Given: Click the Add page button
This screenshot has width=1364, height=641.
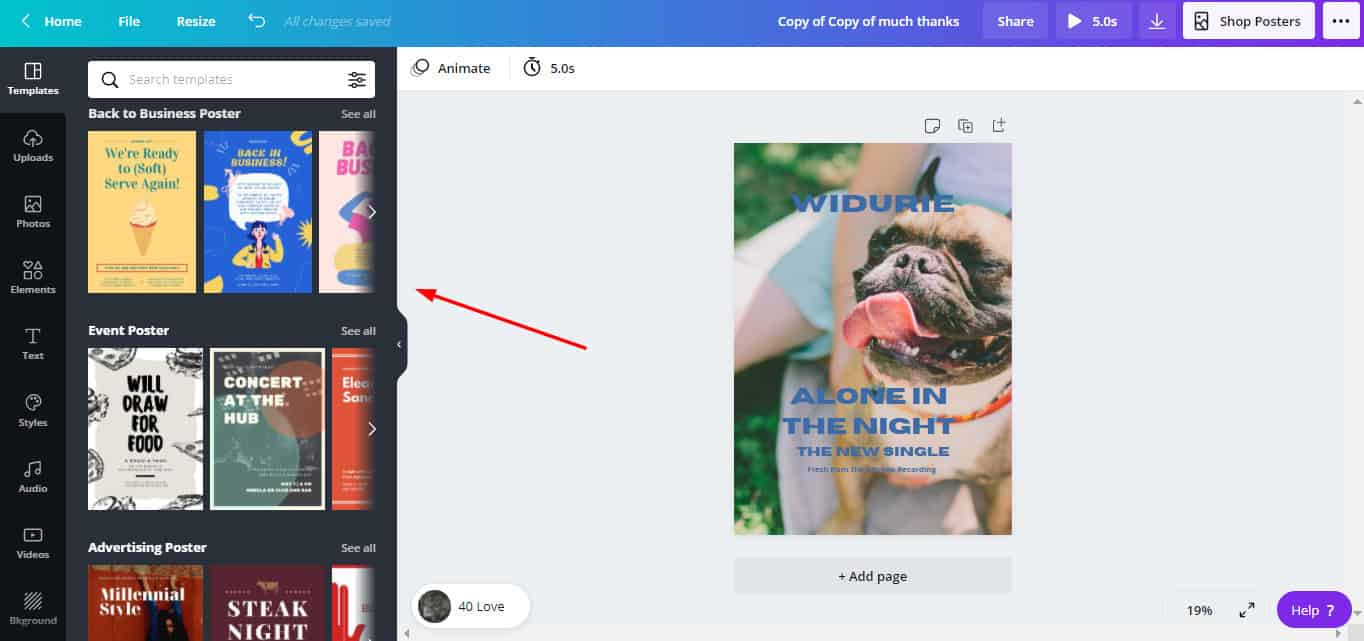Looking at the screenshot, I should tap(872, 576).
